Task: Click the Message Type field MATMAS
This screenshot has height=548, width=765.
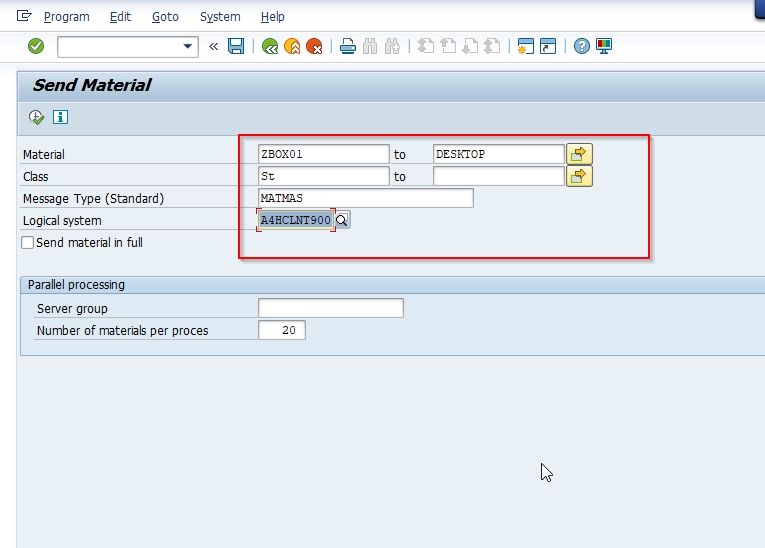Action: (x=365, y=198)
